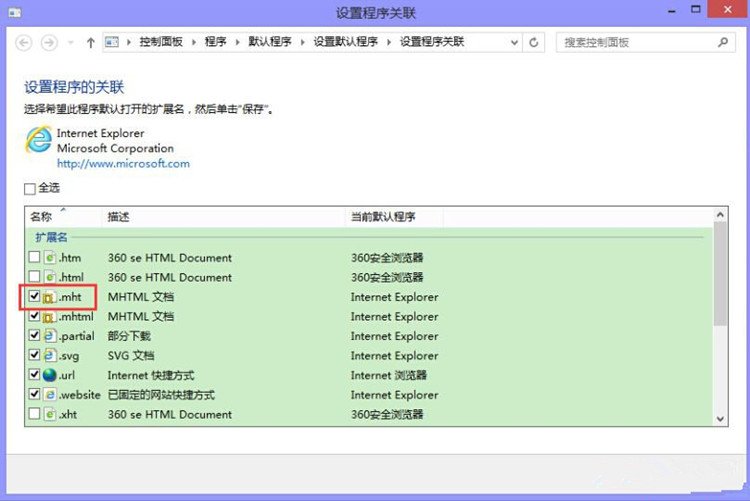Viewport: 750px width, 501px height.
Task: Click the .xht file type icon
Action: coord(50,414)
